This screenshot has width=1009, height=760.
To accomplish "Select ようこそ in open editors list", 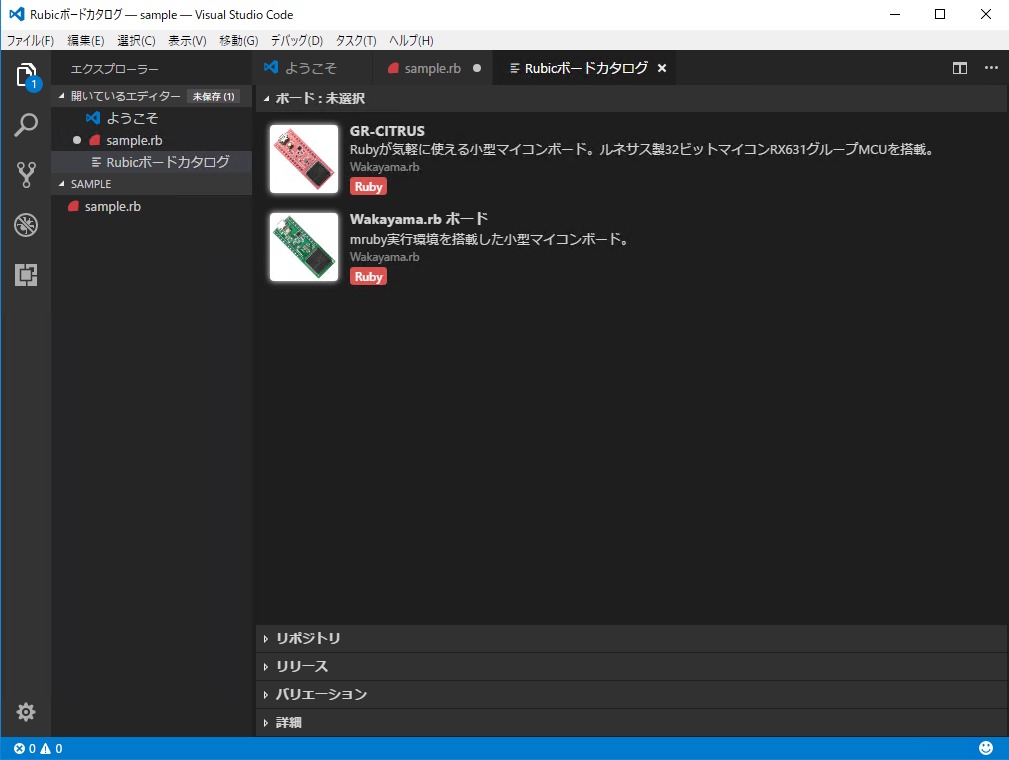I will click(x=152, y=118).
